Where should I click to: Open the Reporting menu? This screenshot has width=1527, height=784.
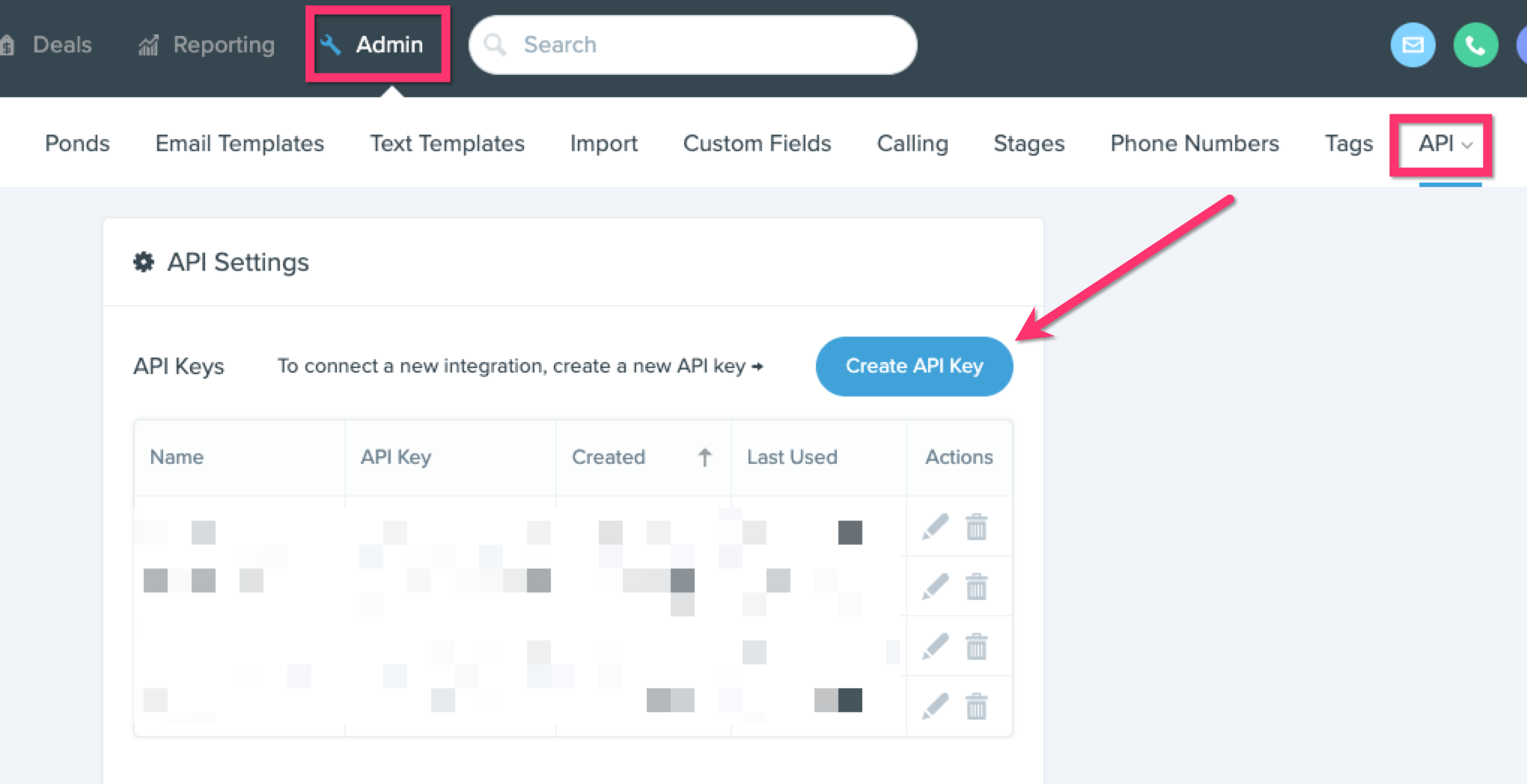point(207,45)
